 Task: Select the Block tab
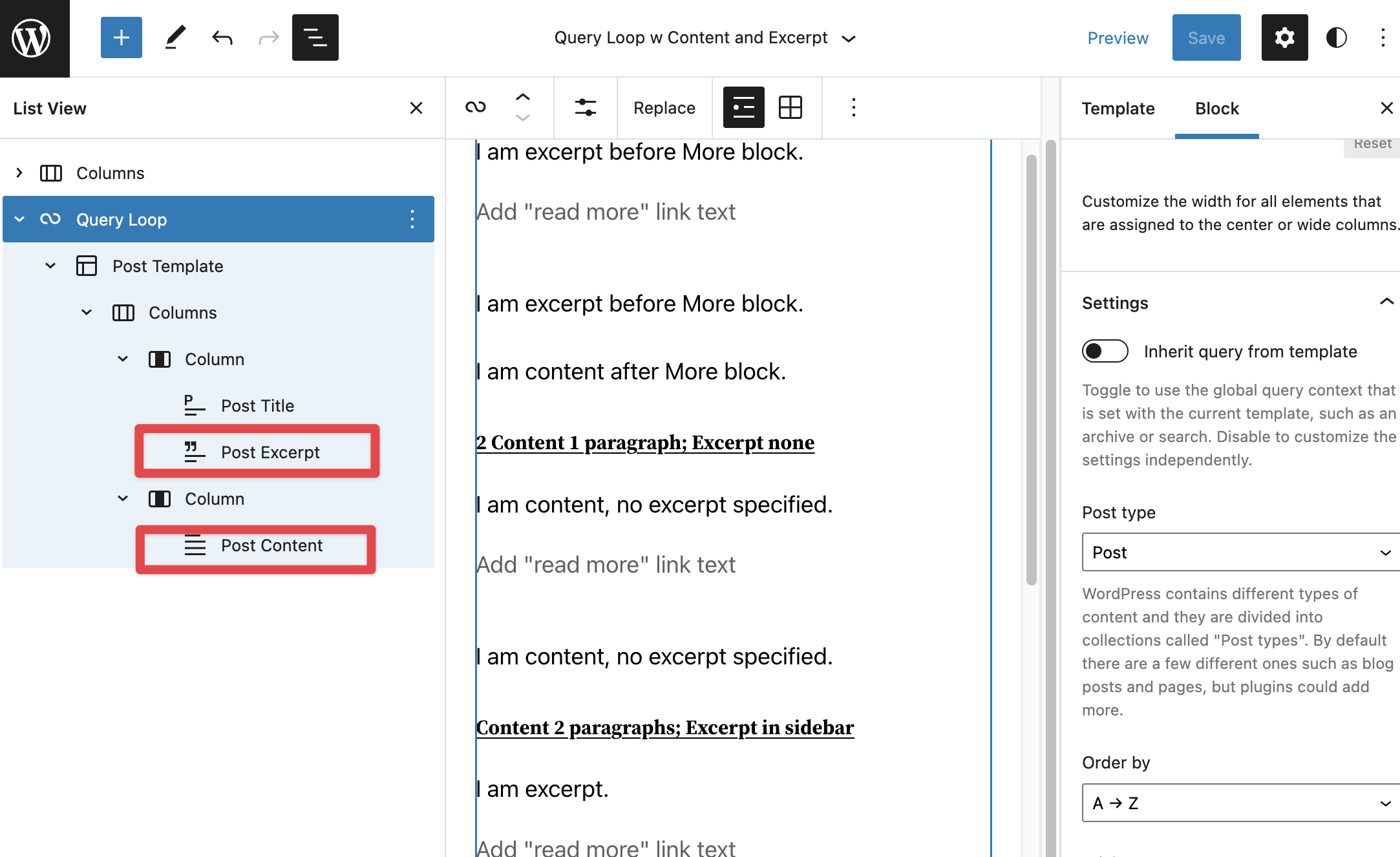(1216, 108)
